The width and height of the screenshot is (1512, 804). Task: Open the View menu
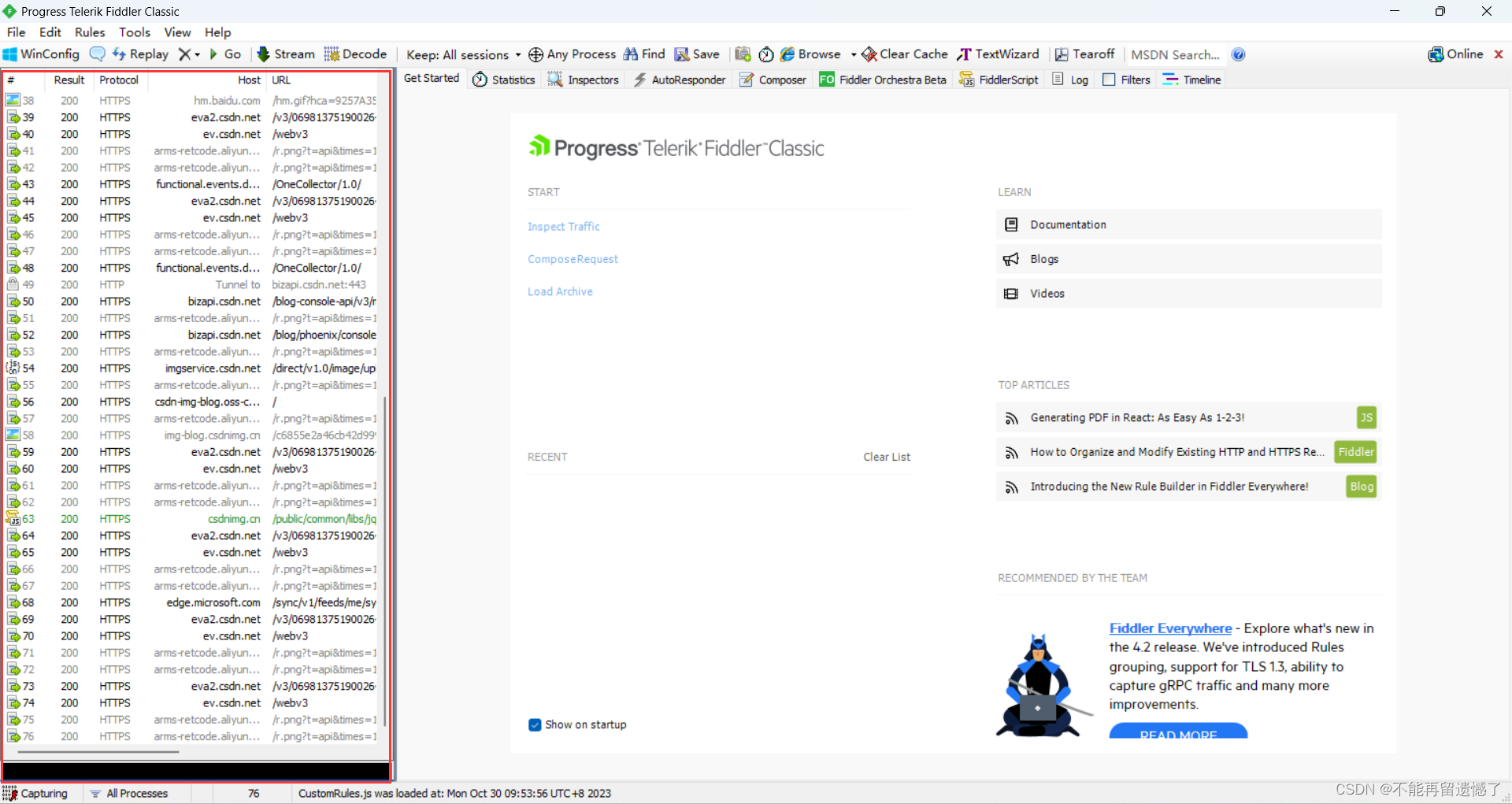(177, 32)
